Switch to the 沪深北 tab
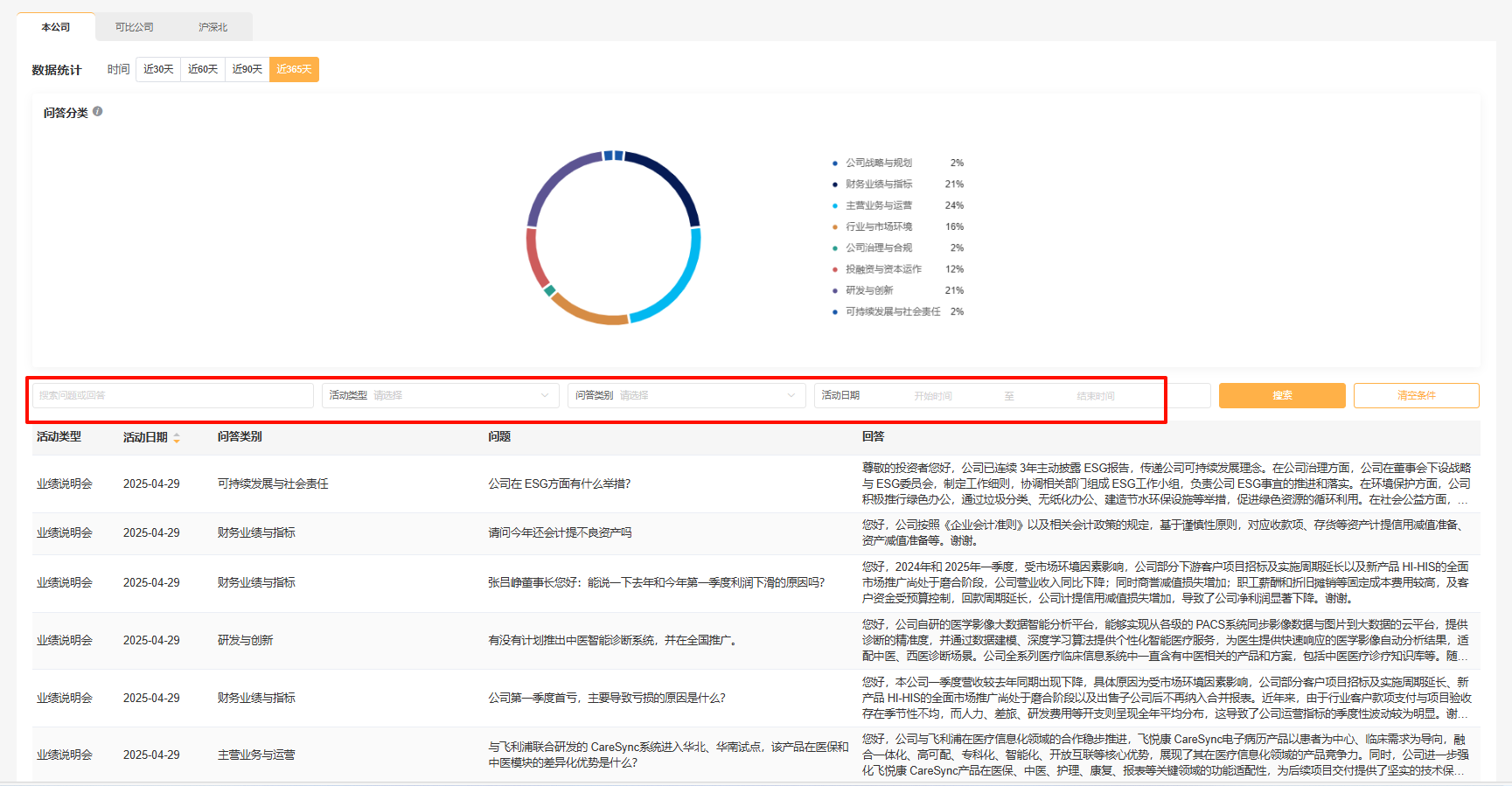 [213, 27]
